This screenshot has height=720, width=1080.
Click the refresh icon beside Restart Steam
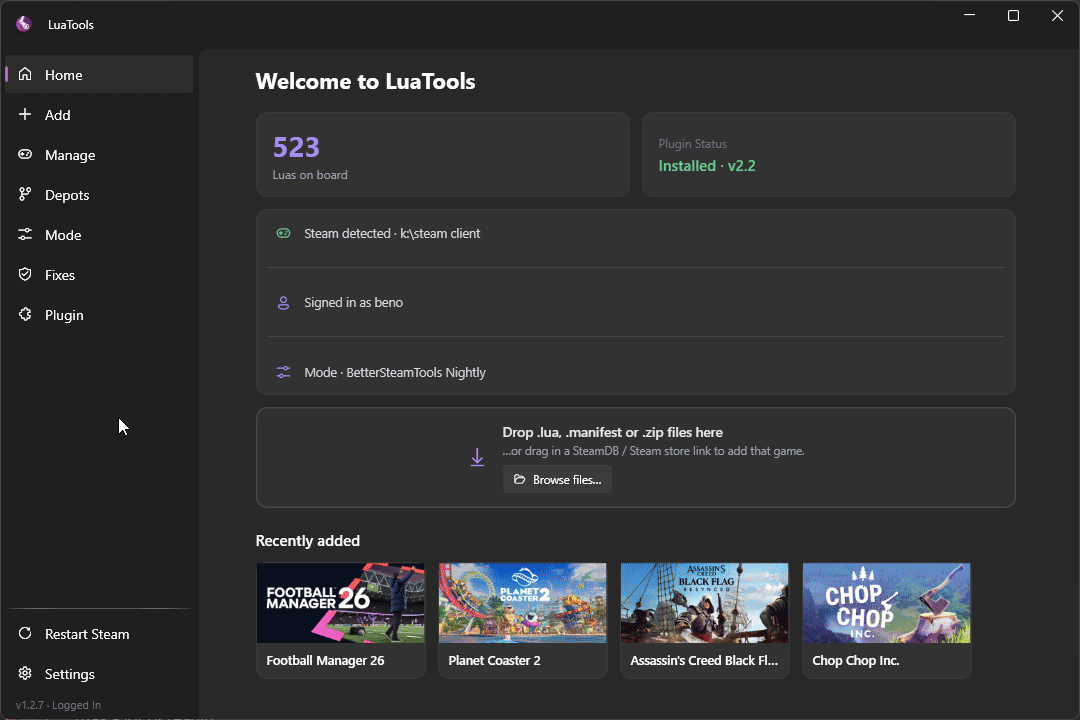[x=25, y=633]
